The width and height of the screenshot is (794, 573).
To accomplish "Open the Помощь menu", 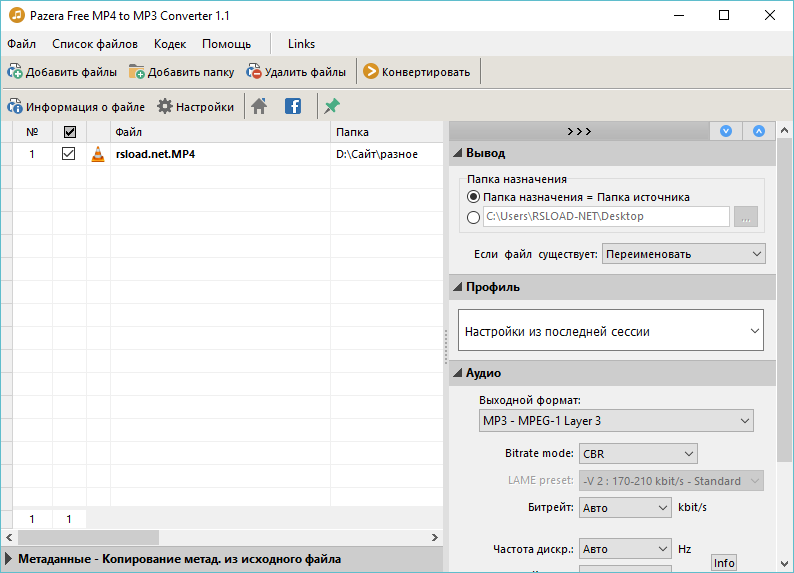I will point(226,44).
